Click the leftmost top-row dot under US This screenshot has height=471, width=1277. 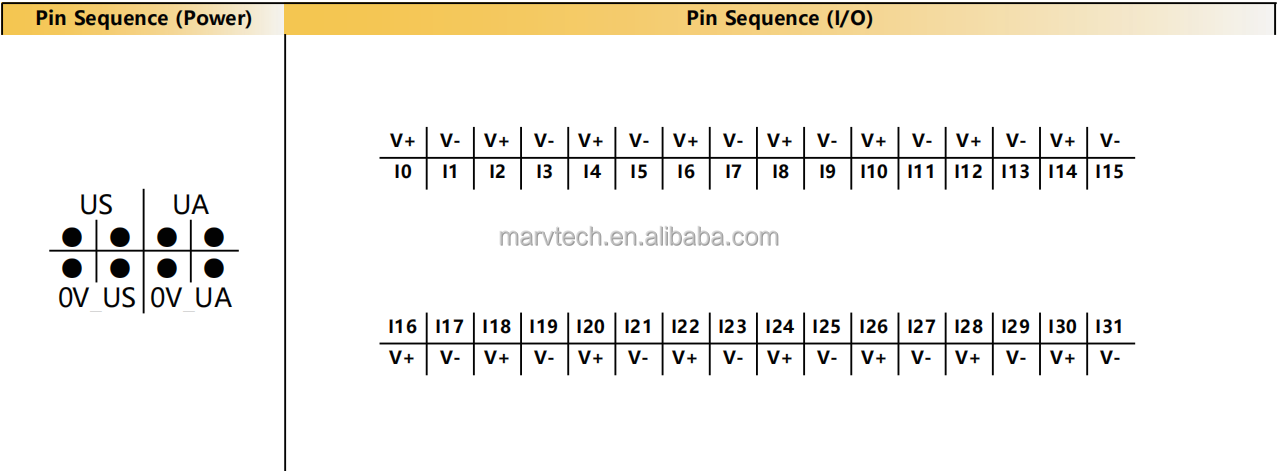point(72,237)
